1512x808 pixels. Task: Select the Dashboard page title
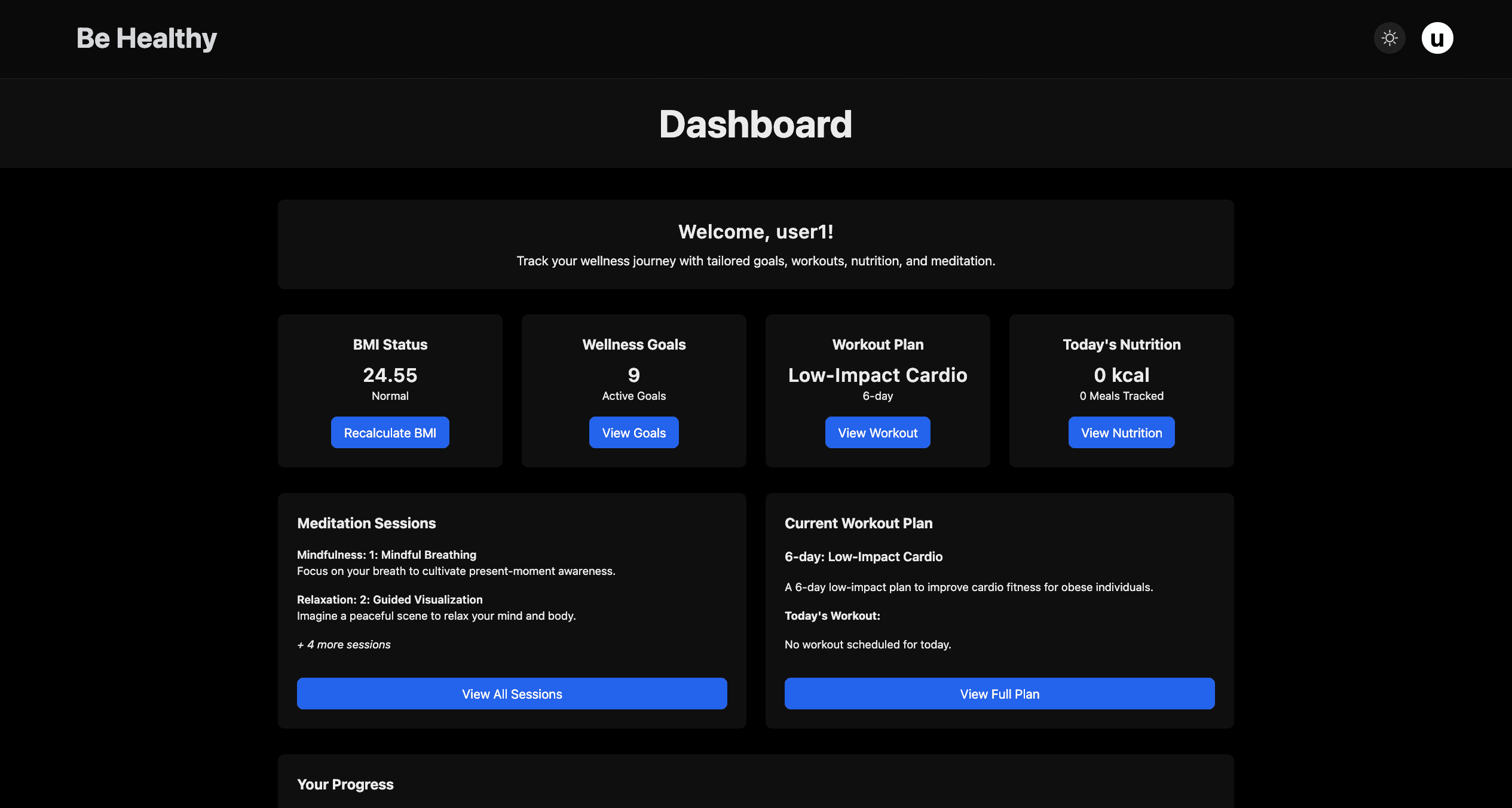756,124
